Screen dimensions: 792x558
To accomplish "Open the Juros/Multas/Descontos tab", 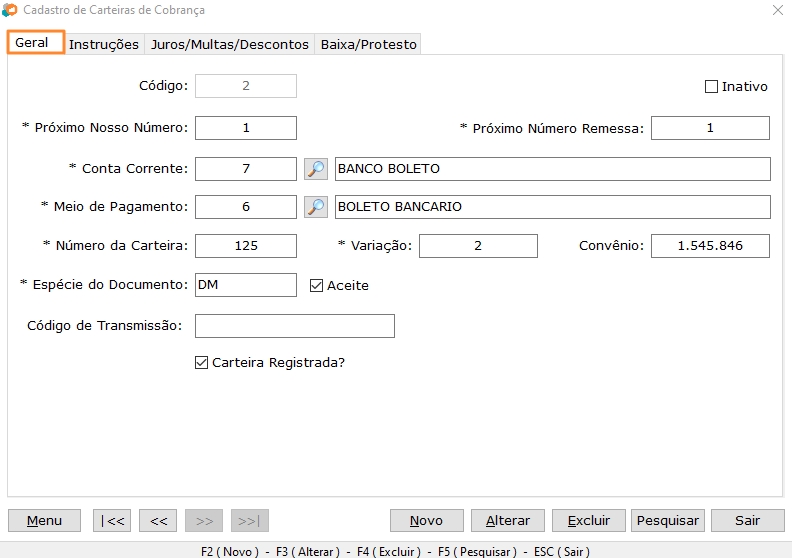I will [x=230, y=44].
